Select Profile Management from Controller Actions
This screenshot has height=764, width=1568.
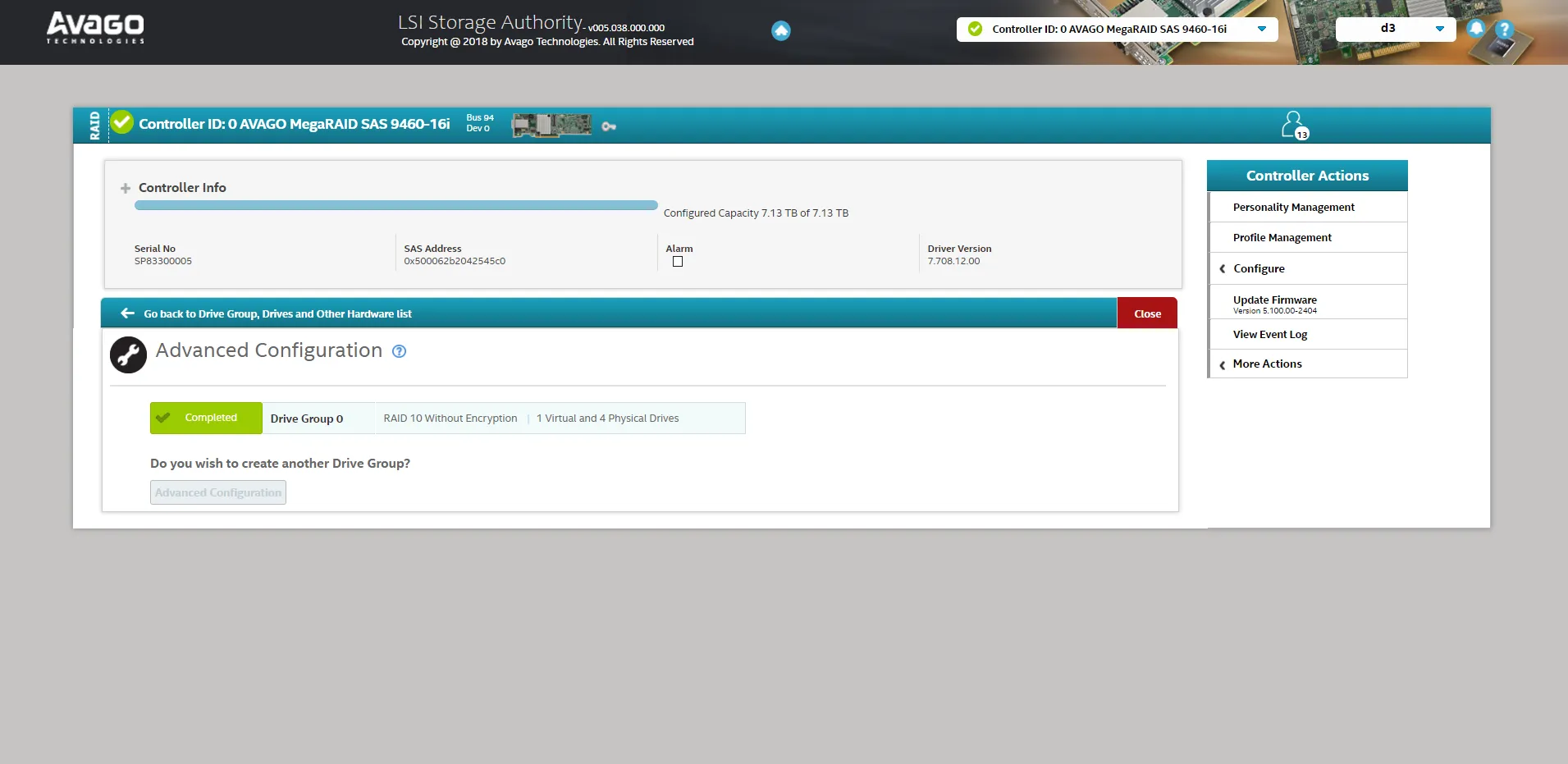pos(1282,237)
